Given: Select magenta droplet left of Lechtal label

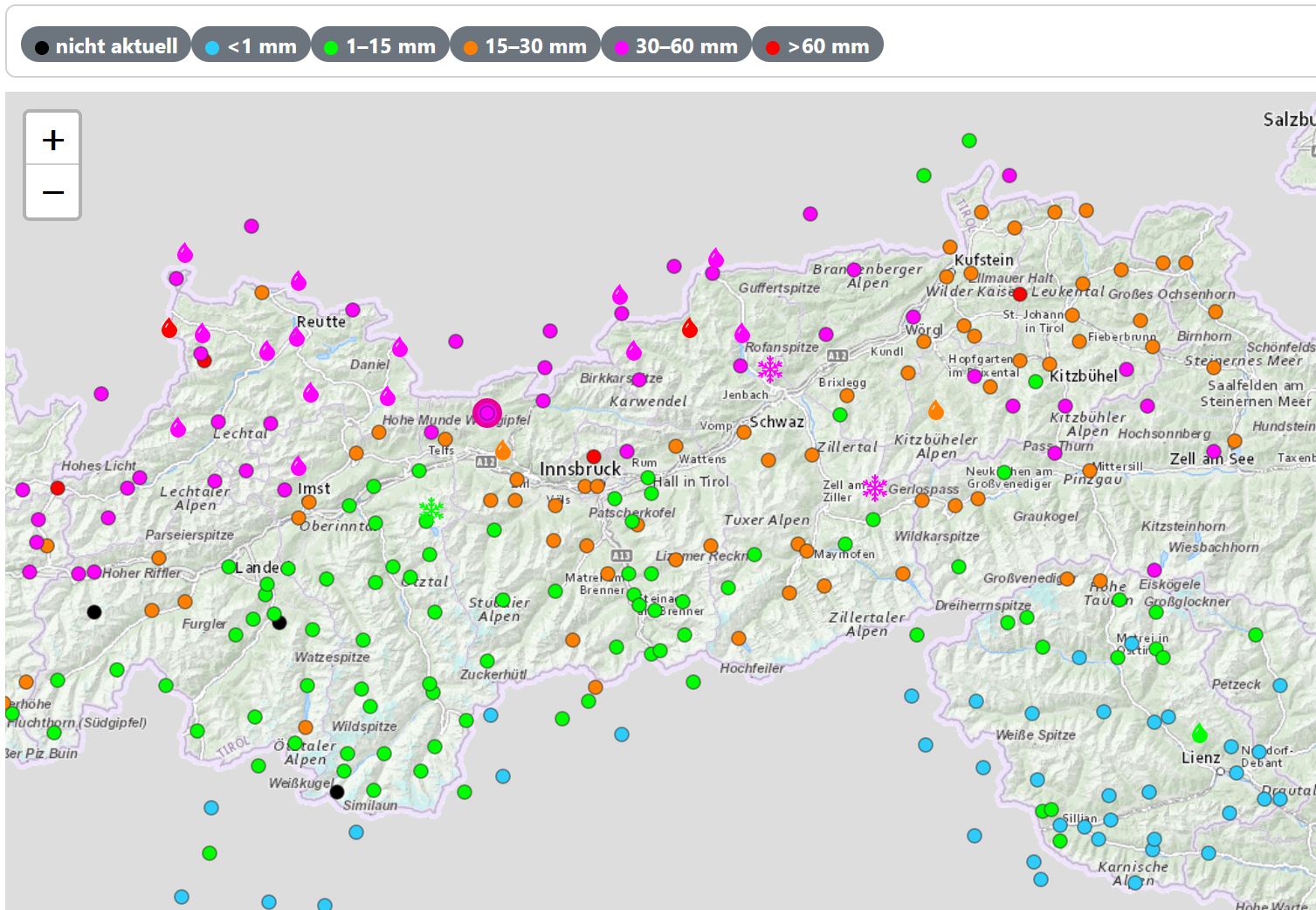Looking at the screenshot, I should pos(178,428).
